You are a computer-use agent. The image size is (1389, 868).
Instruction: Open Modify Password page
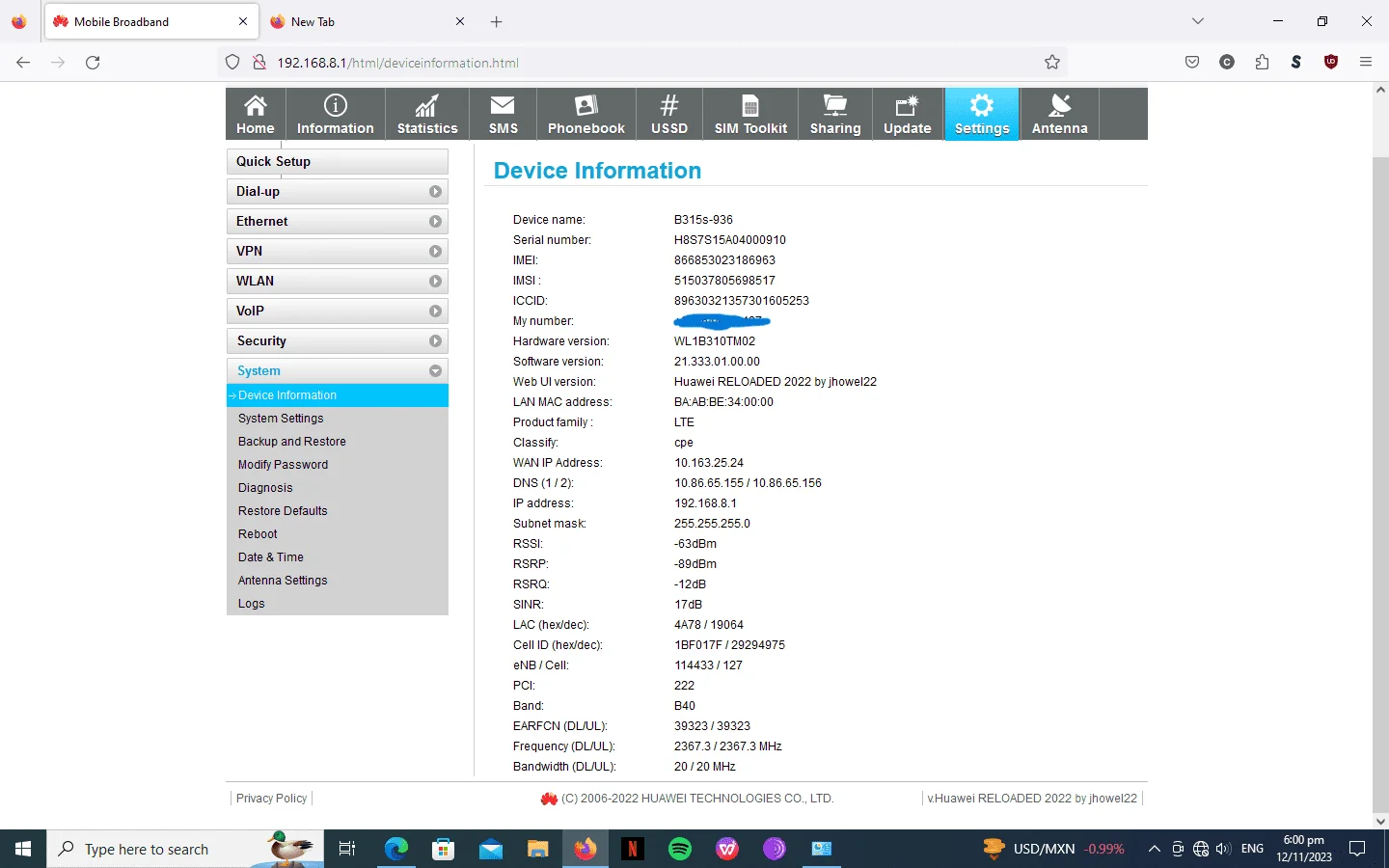[283, 465]
